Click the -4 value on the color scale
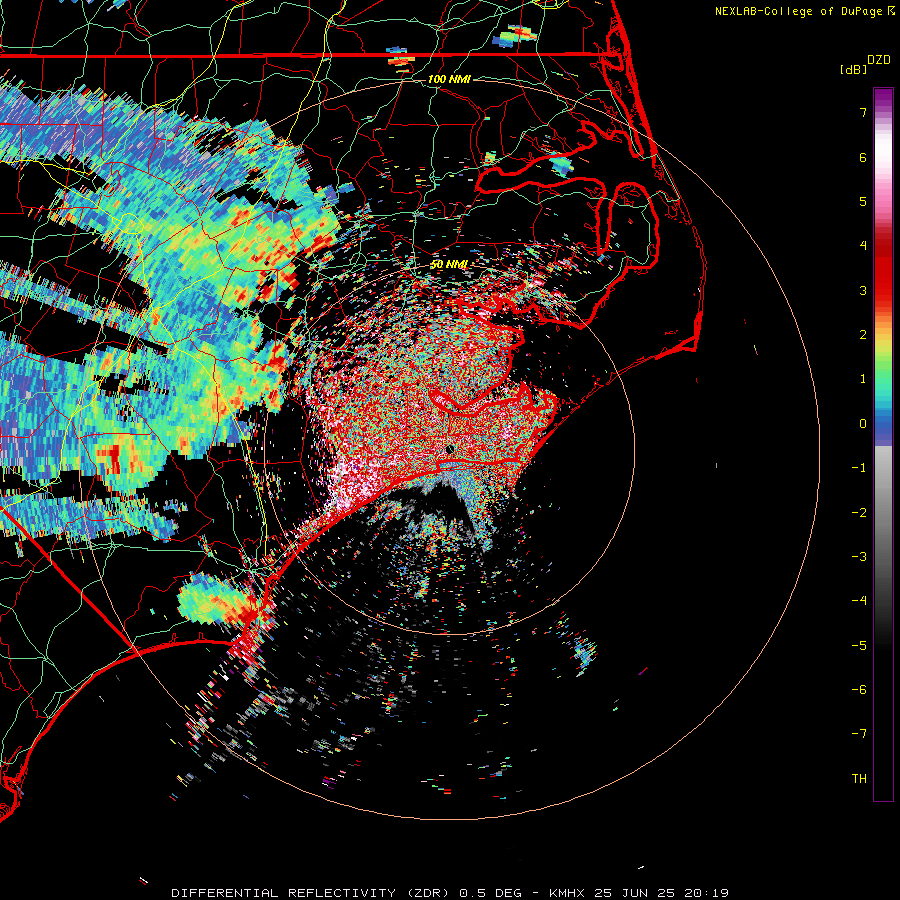Viewport: 900px width, 900px height. click(859, 601)
